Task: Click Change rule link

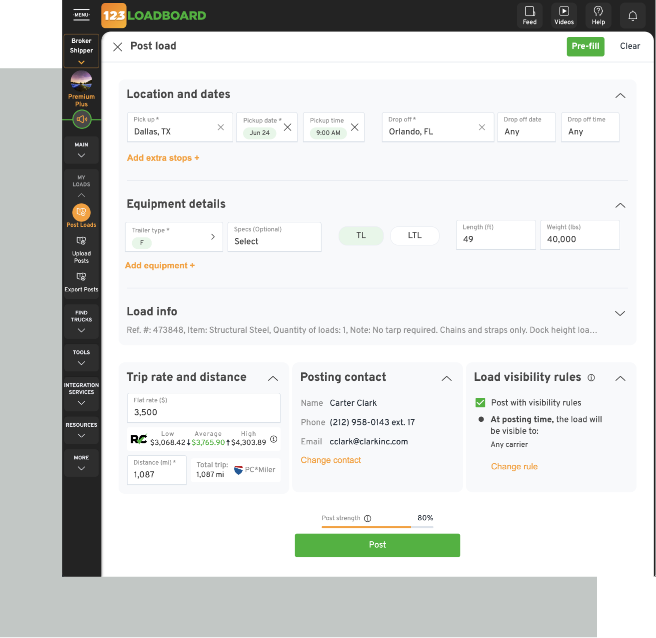Action: coord(514,466)
